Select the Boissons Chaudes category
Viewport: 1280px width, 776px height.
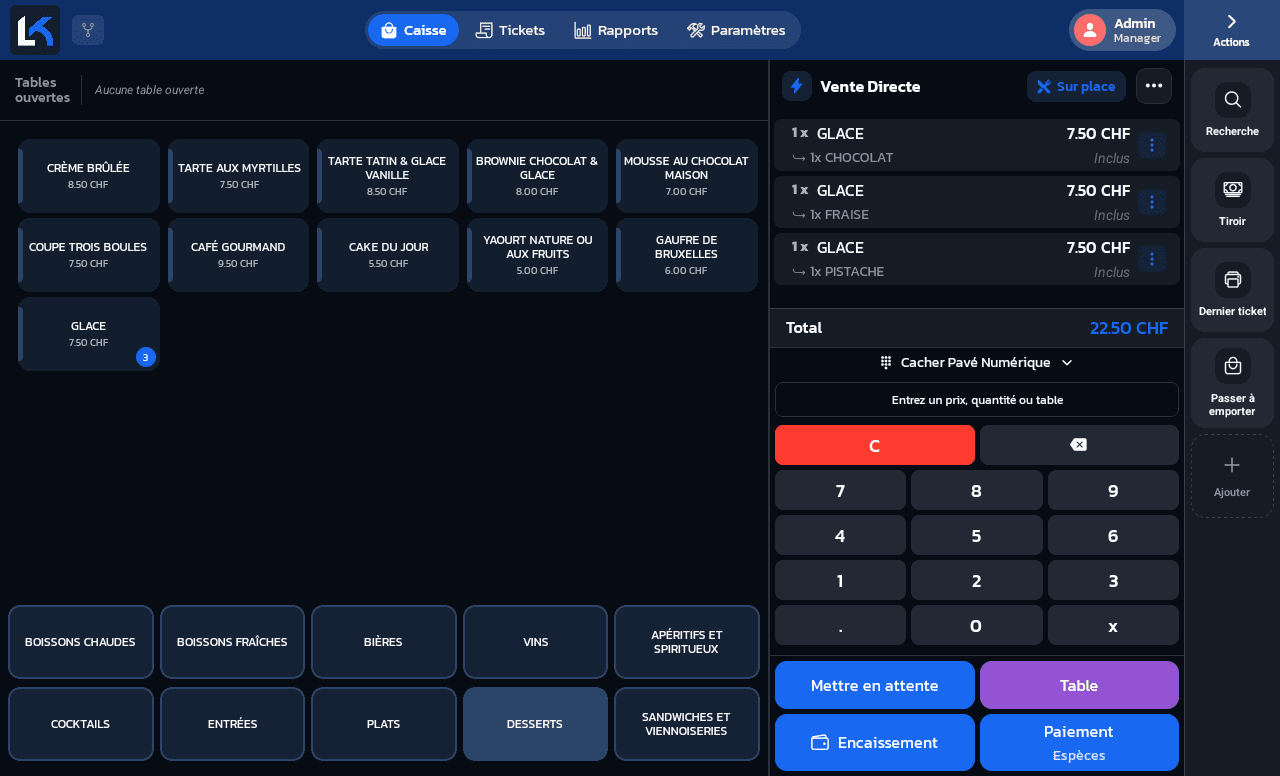coord(81,642)
